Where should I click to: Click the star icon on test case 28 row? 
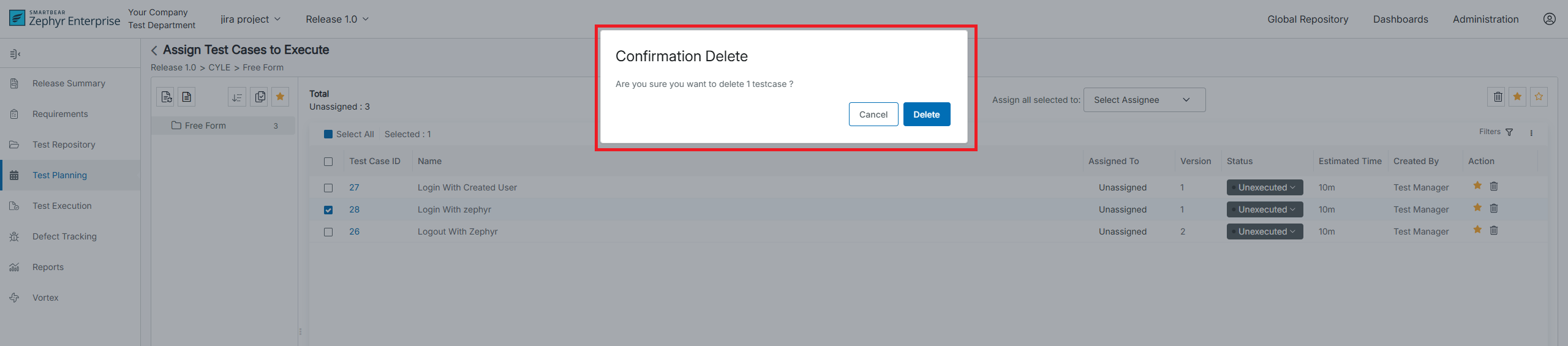(x=1477, y=208)
